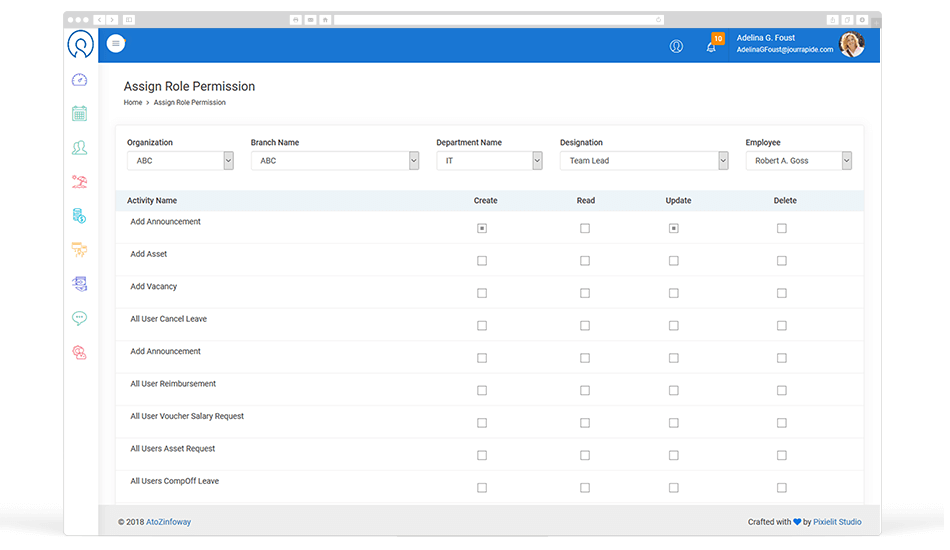This screenshot has height=550, width=950.
Task: Uncheck Update for first Add Announcement row
Action: [x=674, y=228]
